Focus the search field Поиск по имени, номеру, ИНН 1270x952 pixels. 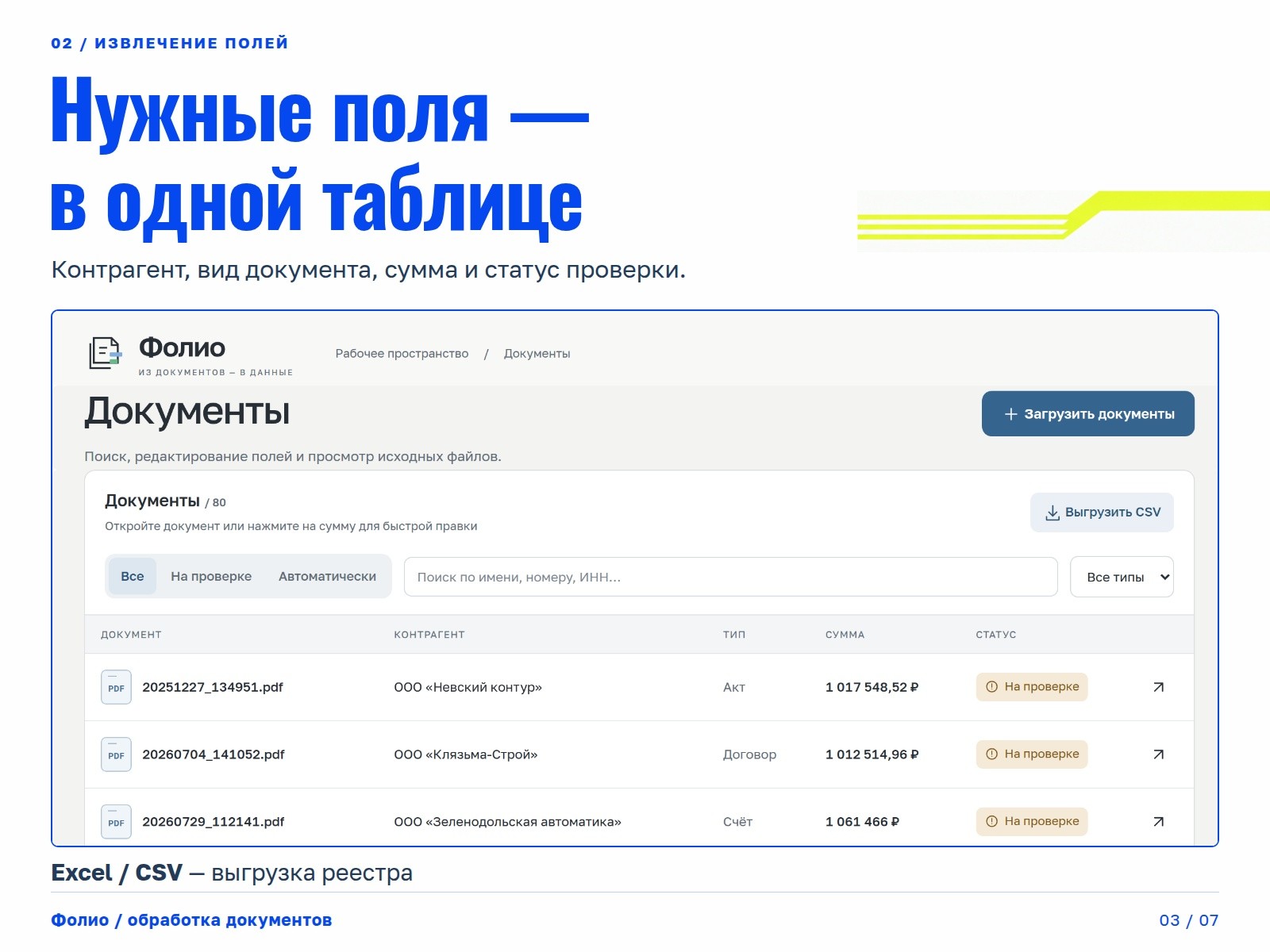pos(731,577)
